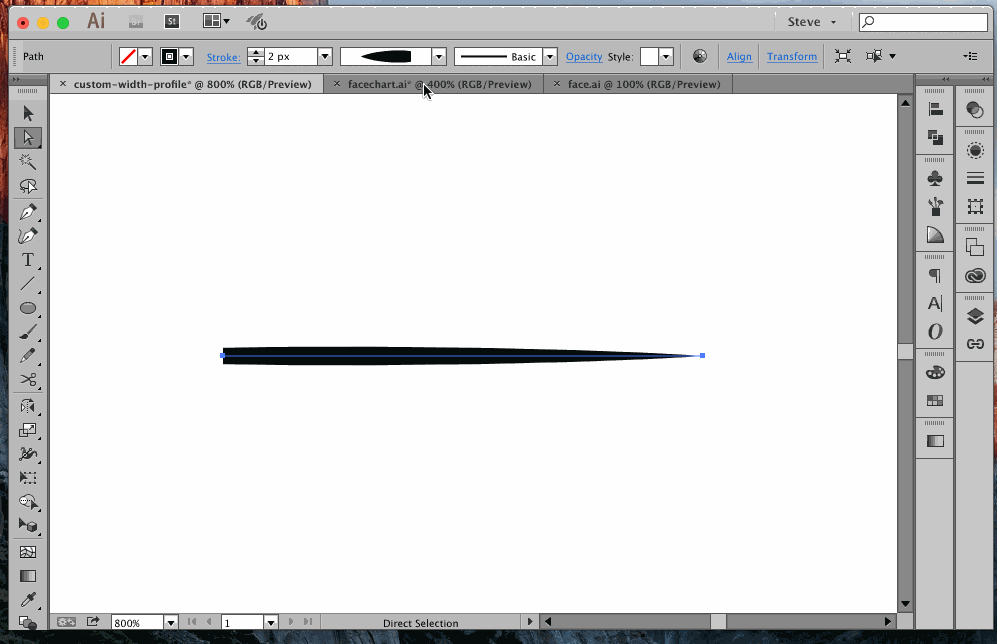997x644 pixels.
Task: Select the Type tool
Action: 28,260
